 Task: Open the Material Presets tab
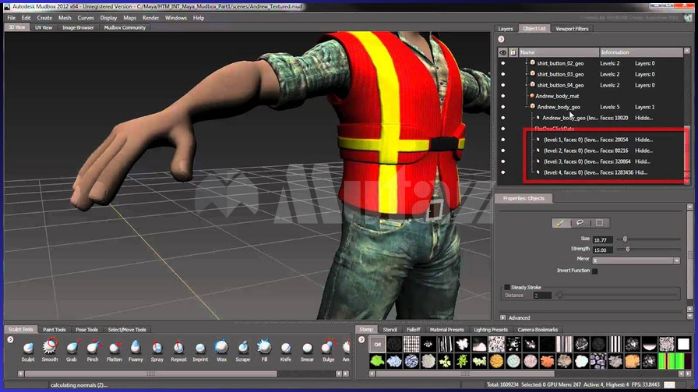pos(447,330)
